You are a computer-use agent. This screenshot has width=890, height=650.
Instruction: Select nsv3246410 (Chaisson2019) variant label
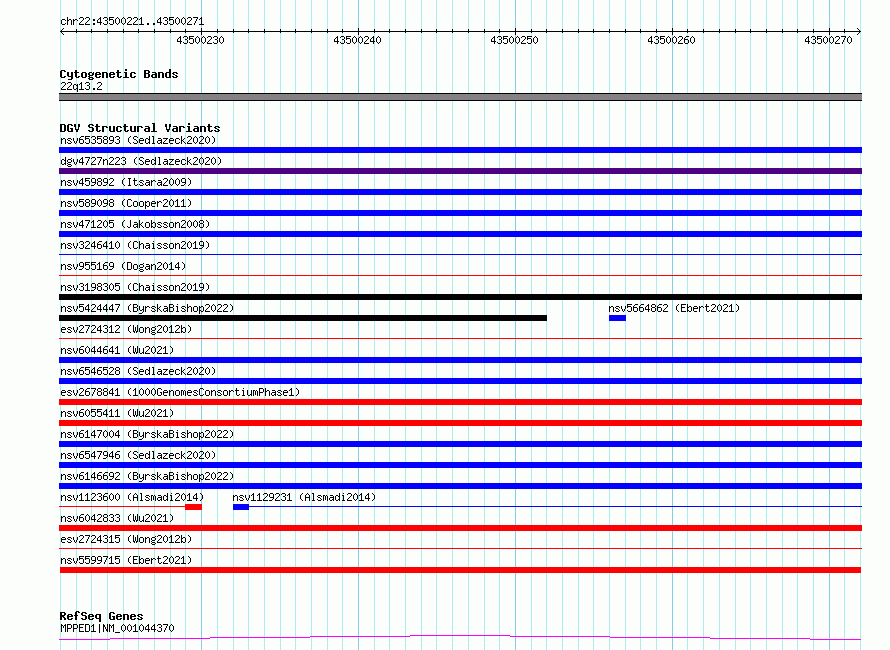(135, 245)
